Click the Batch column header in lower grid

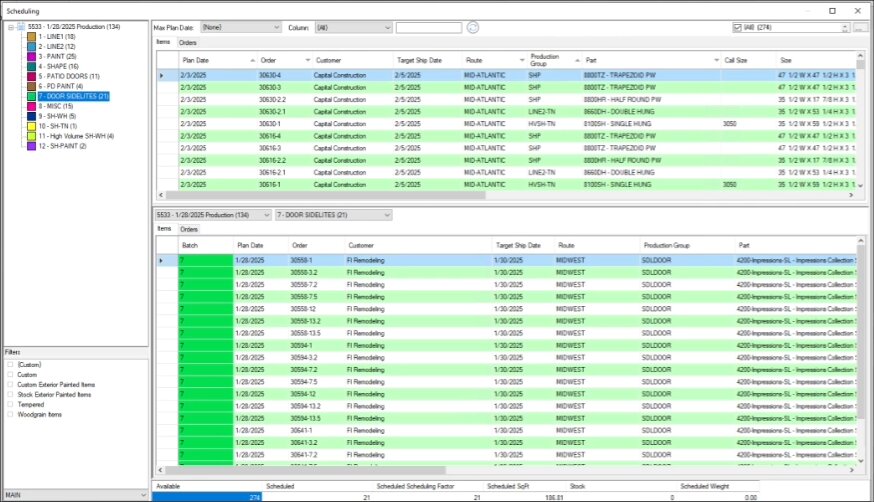[x=206, y=245]
